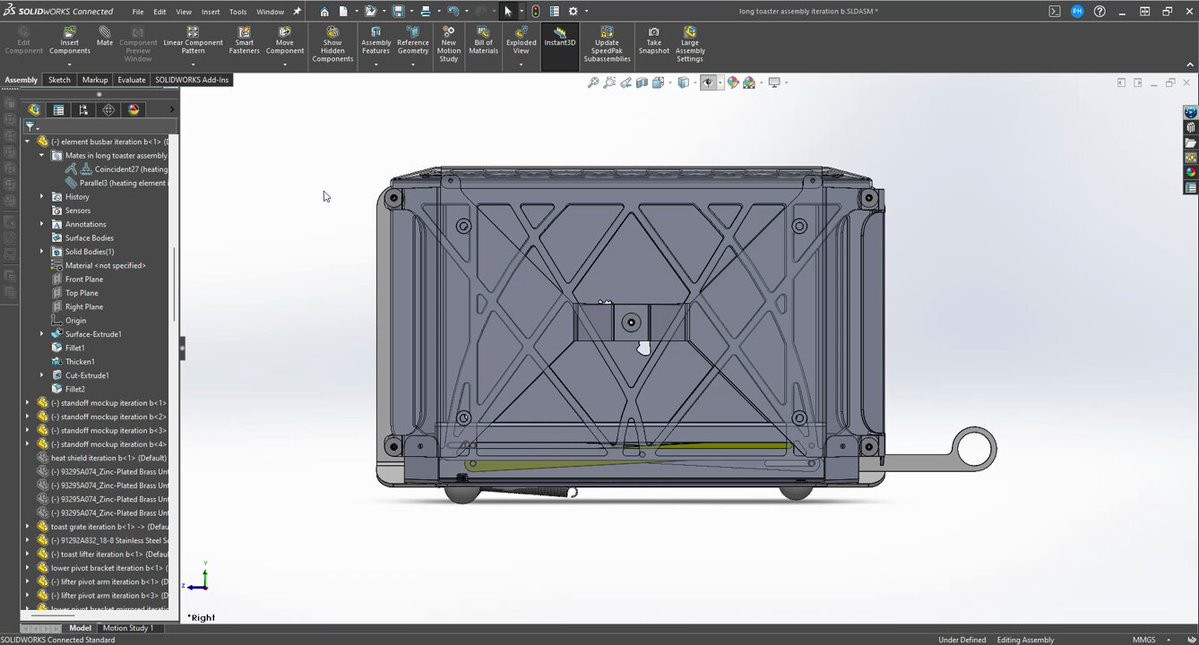The width and height of the screenshot is (1199, 645).
Task: Select the Mate tool
Action: coord(105,36)
